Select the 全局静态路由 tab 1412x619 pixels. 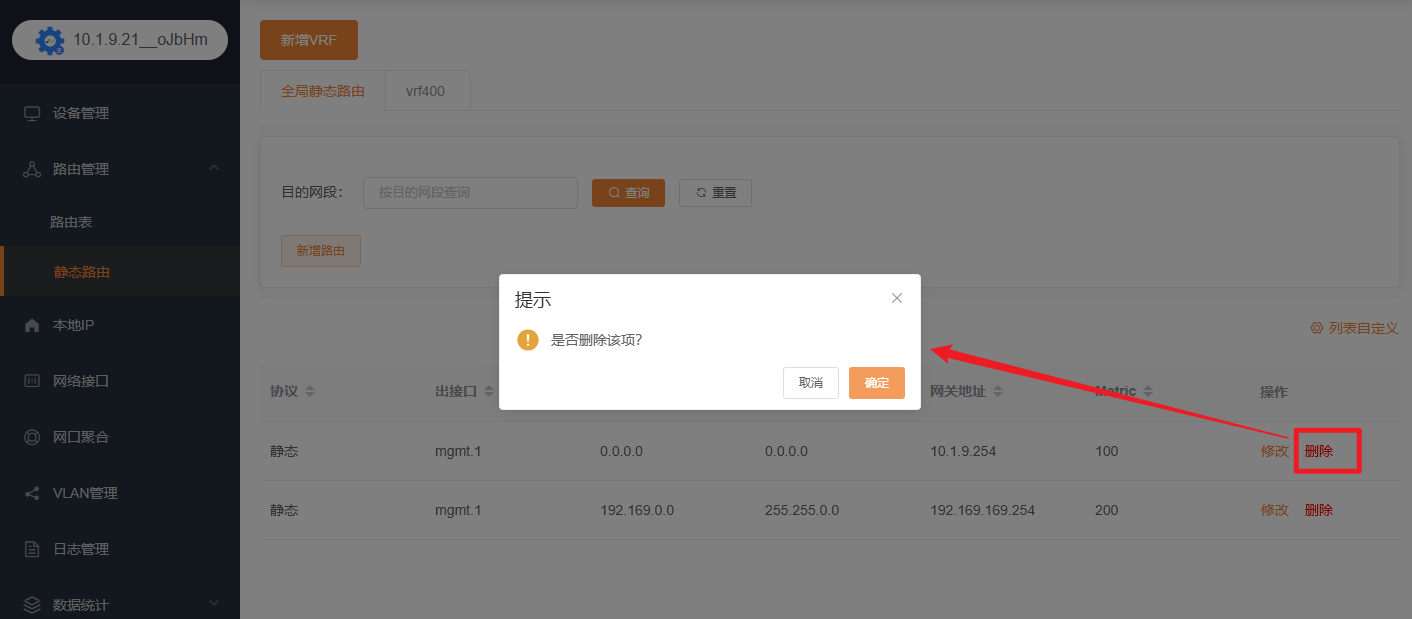coord(322,91)
